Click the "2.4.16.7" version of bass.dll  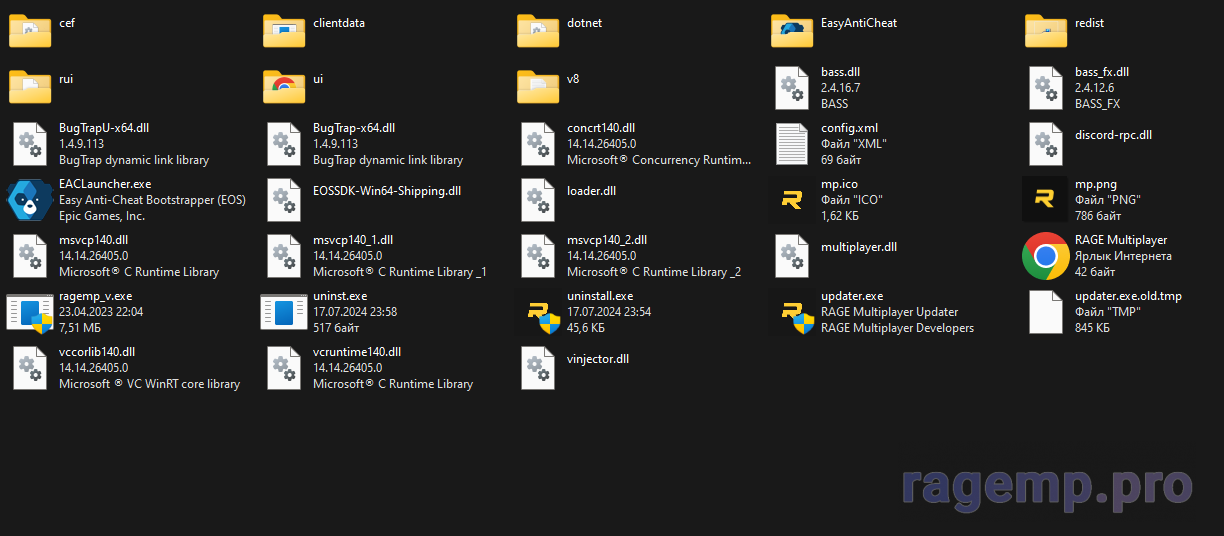(x=841, y=88)
